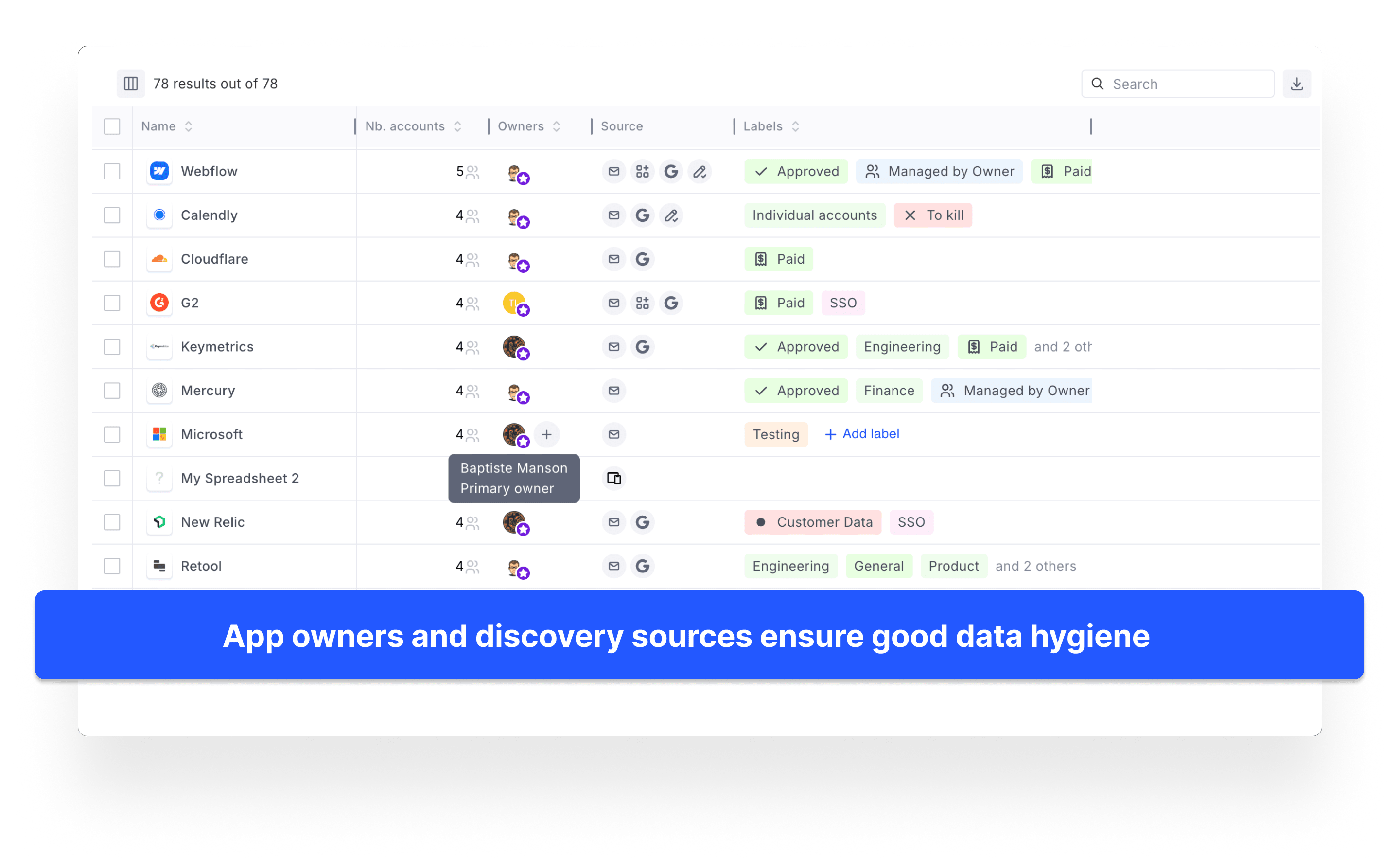The image size is (1400, 858).
Task: Add another owner to Microsoft with plus
Action: pyautogui.click(x=546, y=434)
